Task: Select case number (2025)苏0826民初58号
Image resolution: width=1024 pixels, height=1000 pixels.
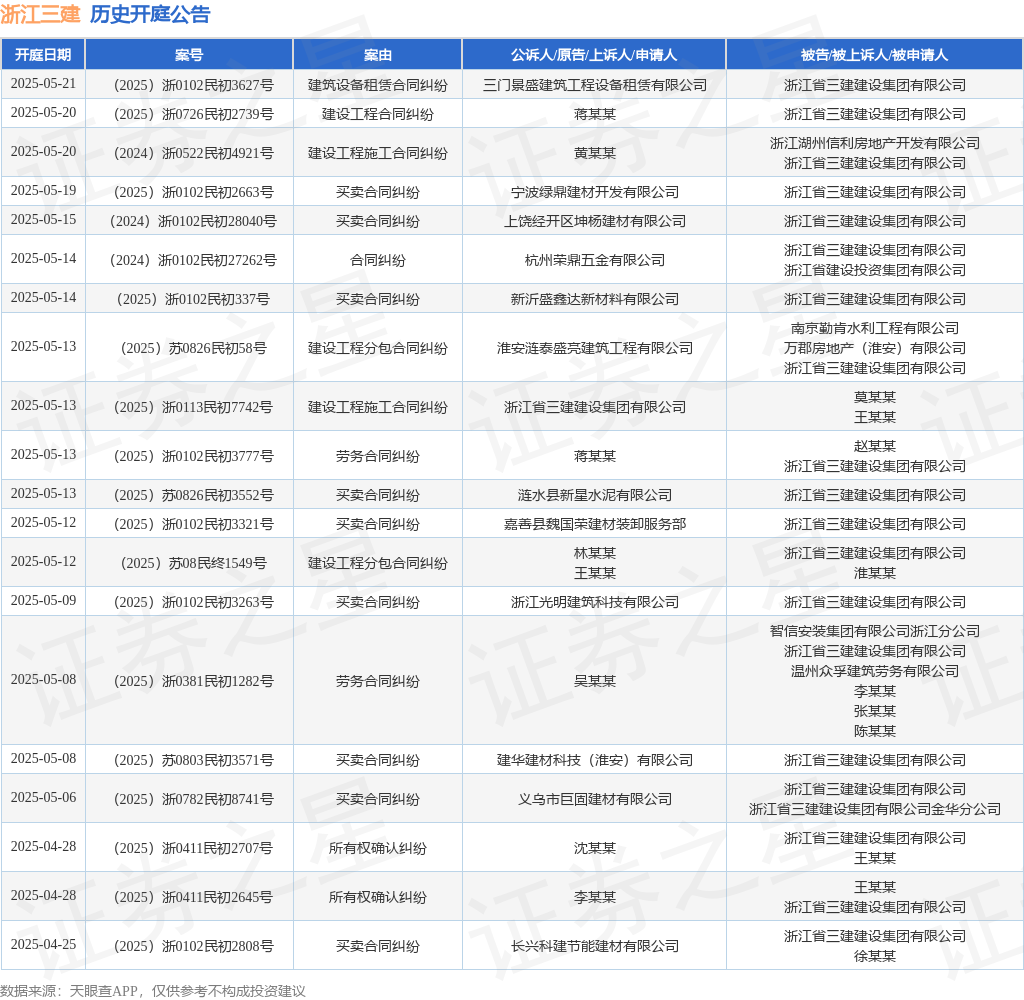Action: click(x=193, y=349)
